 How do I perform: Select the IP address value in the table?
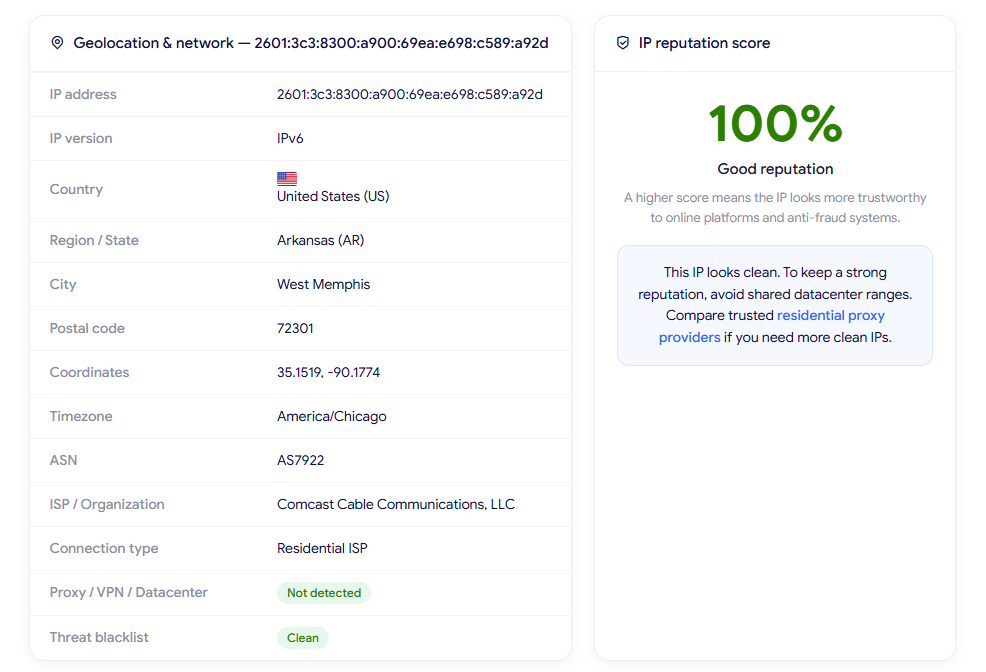coord(409,94)
